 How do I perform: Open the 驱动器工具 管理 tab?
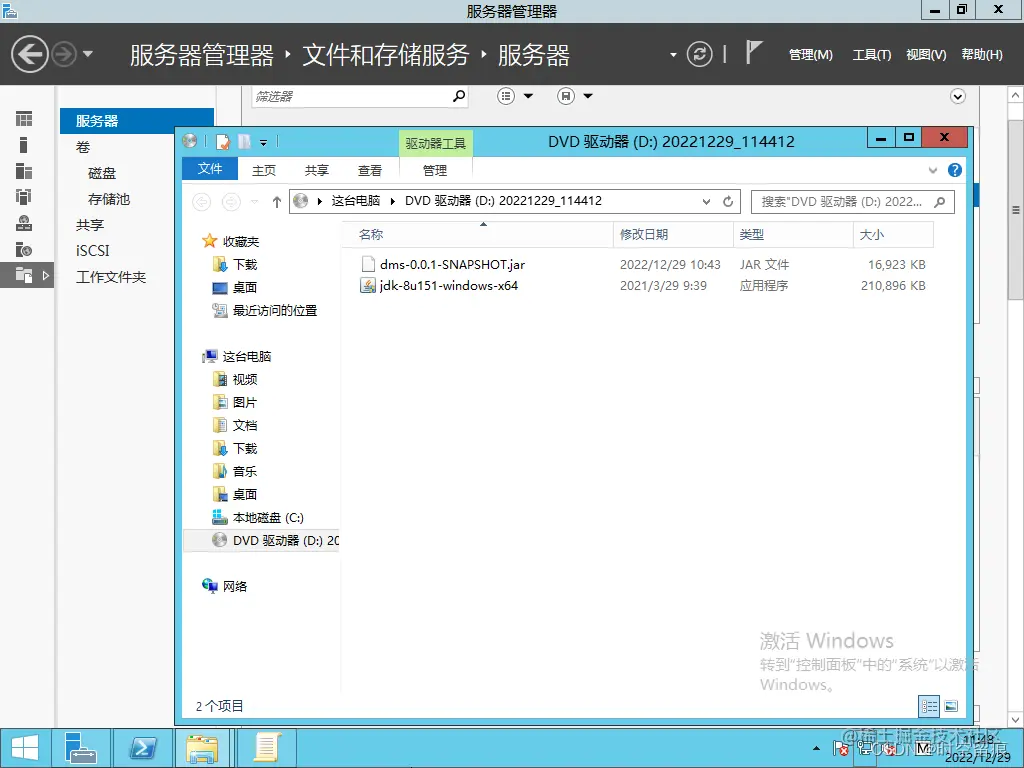click(x=434, y=169)
